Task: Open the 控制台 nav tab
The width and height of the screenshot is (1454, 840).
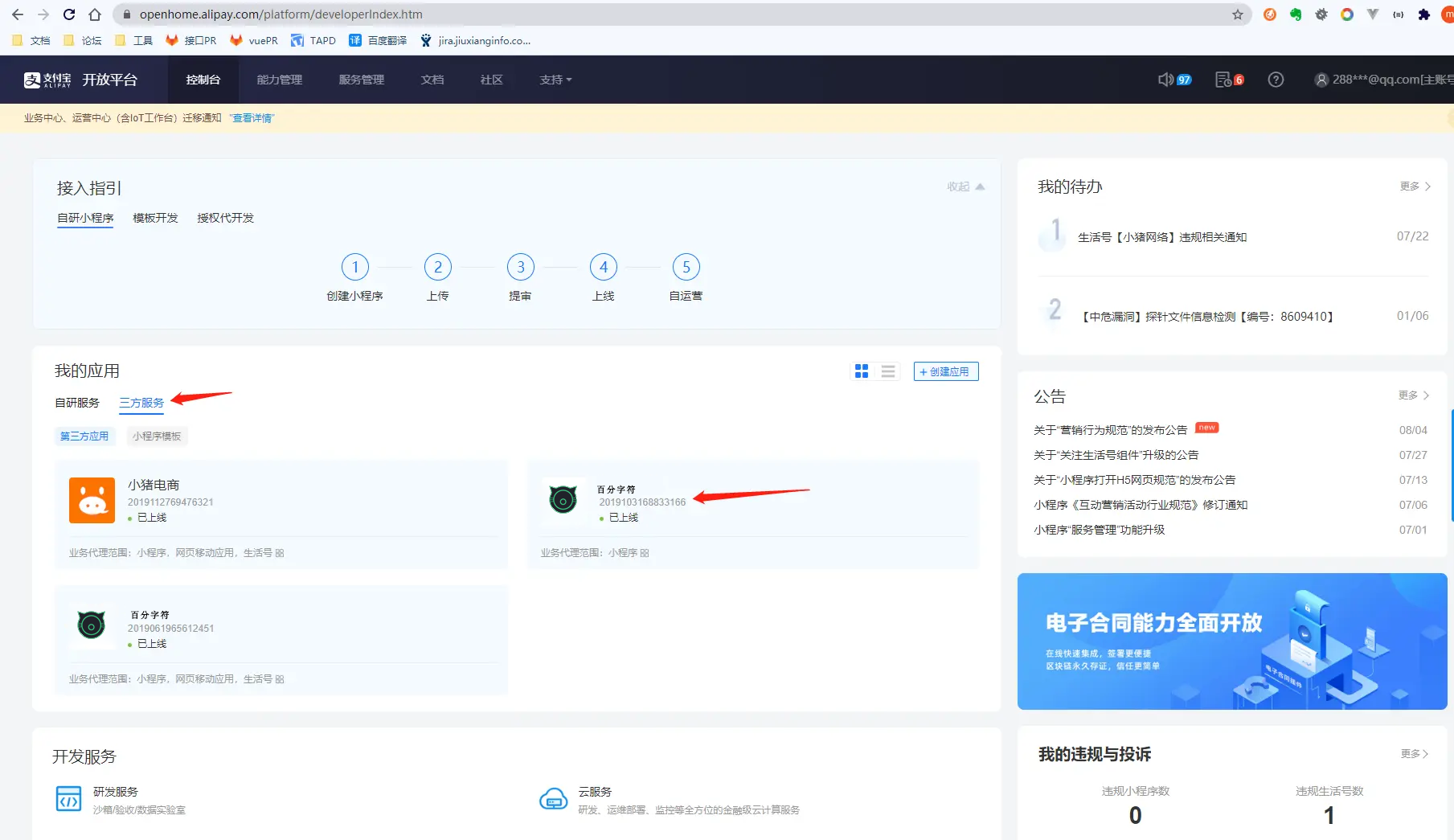Action: pyautogui.click(x=203, y=80)
